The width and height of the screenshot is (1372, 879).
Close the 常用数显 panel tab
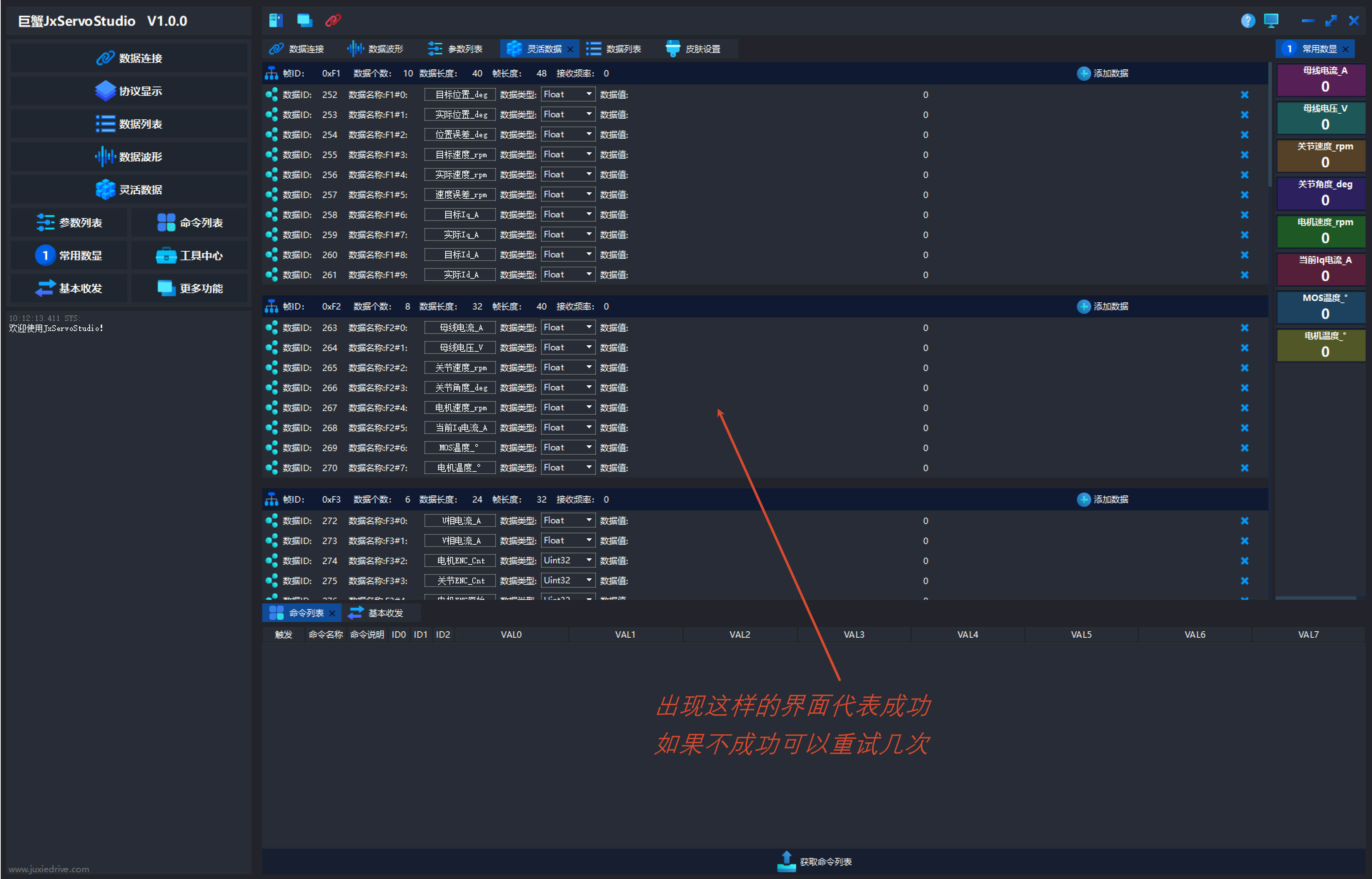[x=1346, y=49]
